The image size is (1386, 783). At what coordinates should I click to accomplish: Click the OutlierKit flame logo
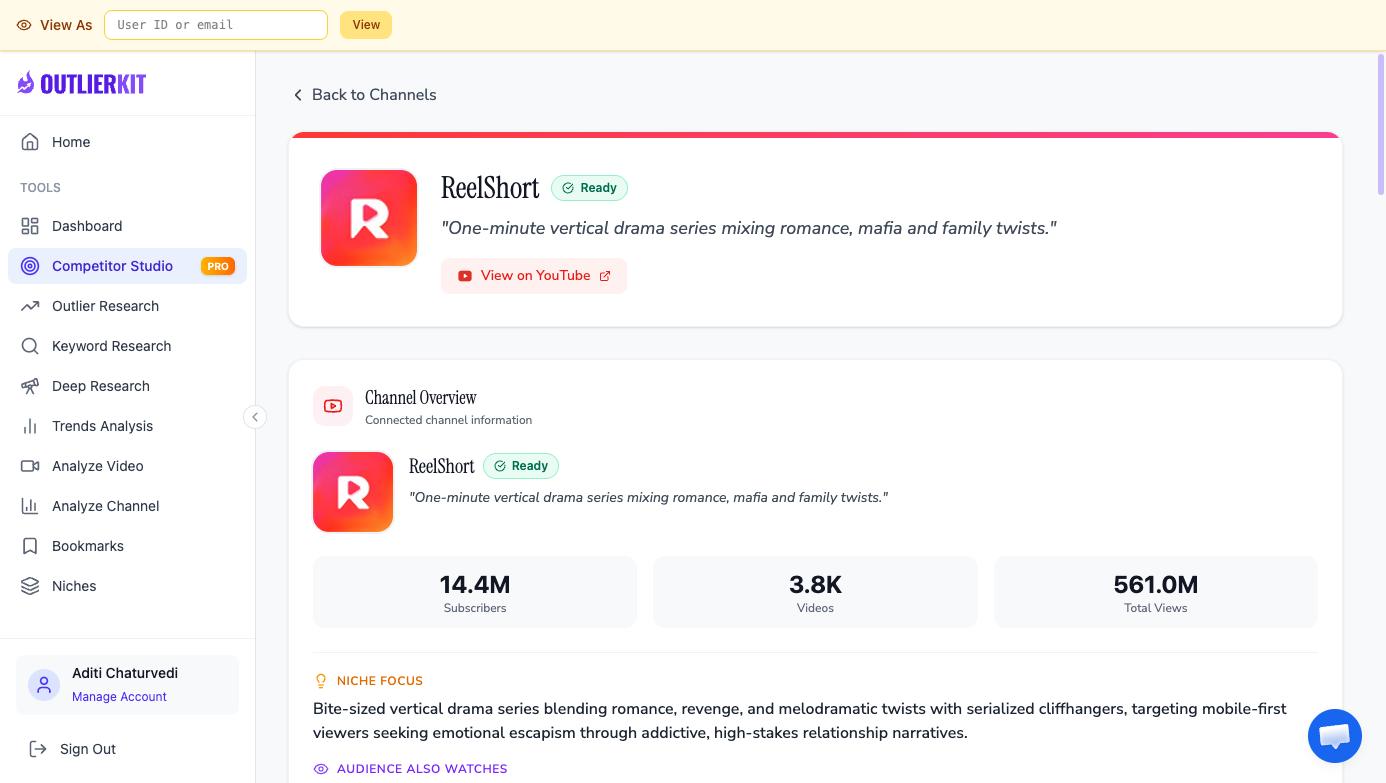(25, 83)
